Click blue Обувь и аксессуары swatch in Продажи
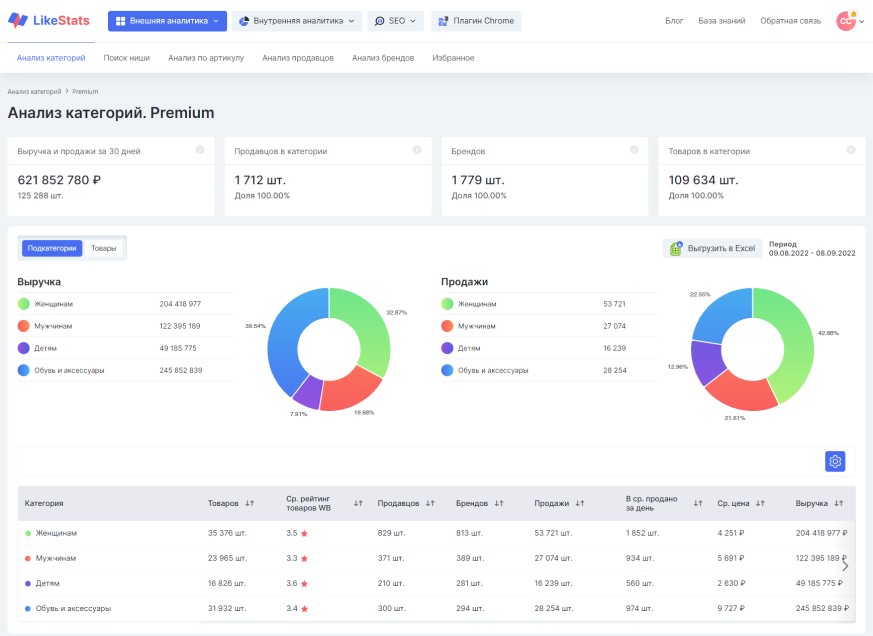 (x=447, y=370)
